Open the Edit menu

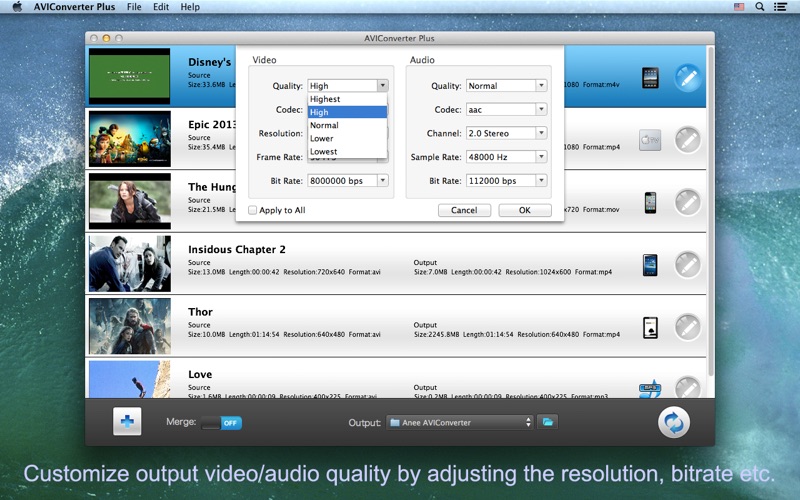pos(161,7)
